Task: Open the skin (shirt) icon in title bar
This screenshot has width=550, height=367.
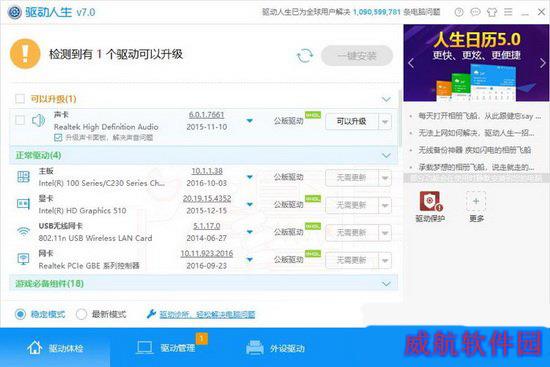Action: pos(492,12)
